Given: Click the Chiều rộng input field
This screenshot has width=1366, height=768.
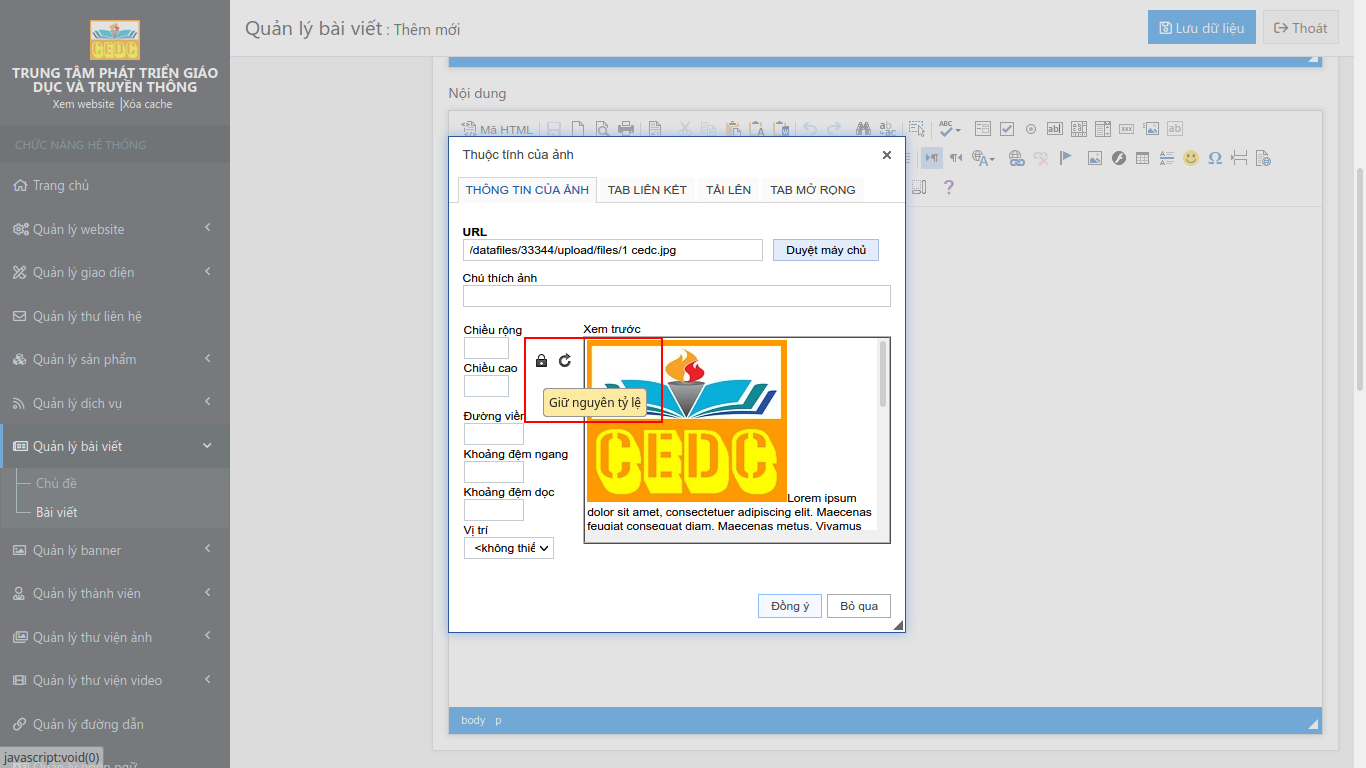Looking at the screenshot, I should coord(486,348).
